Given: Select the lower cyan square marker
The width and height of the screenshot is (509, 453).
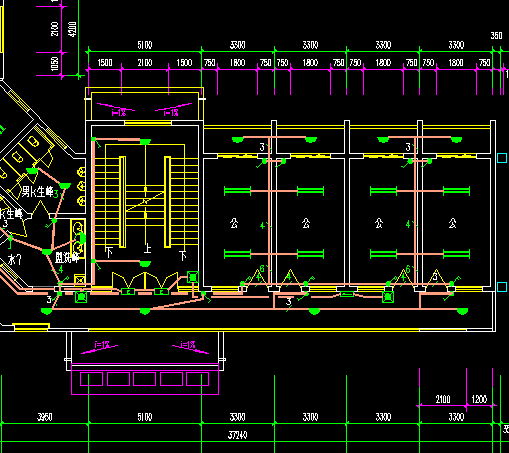Looking at the screenshot, I should 502,287.
